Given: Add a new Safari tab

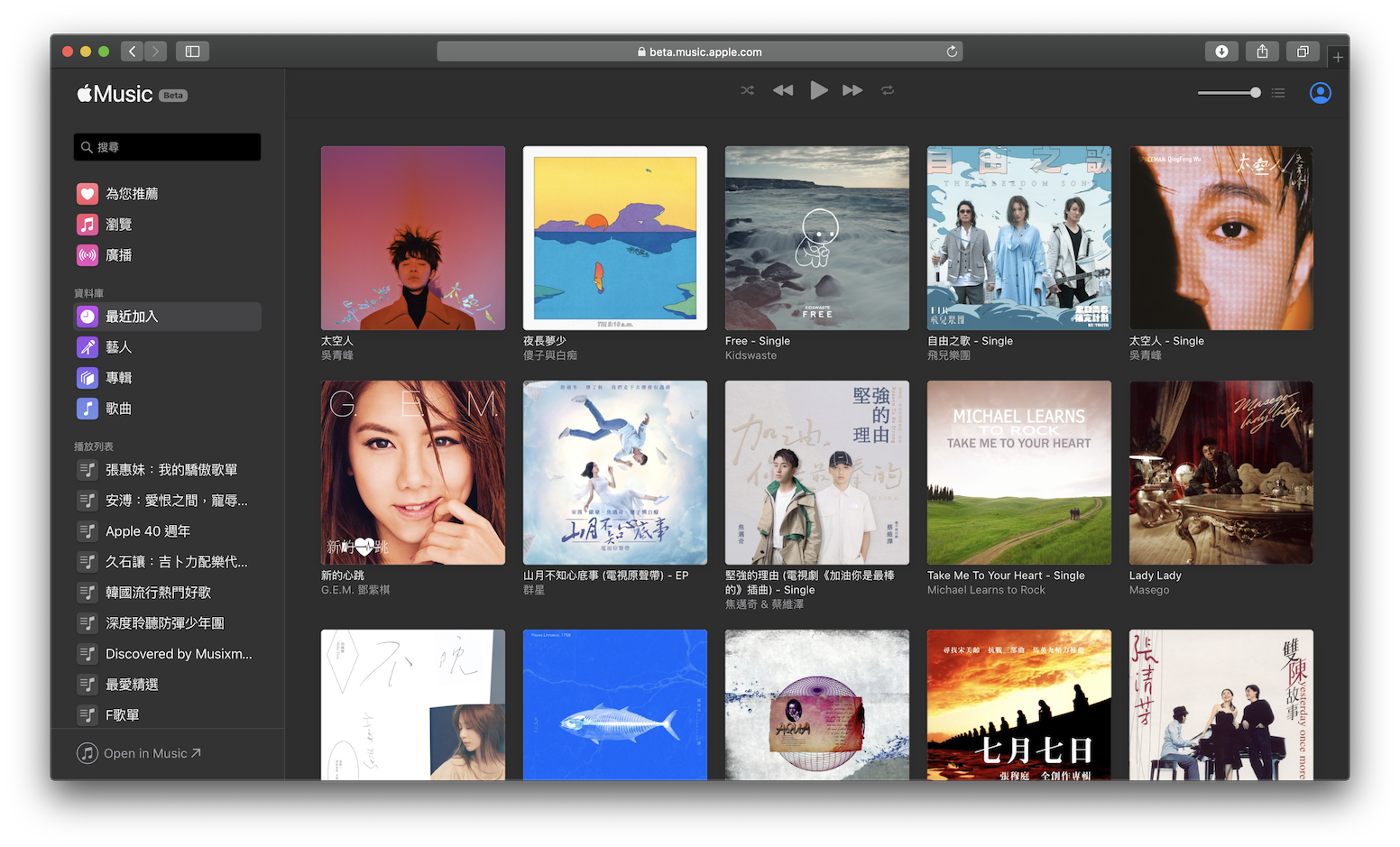Looking at the screenshot, I should pos(1338,57).
